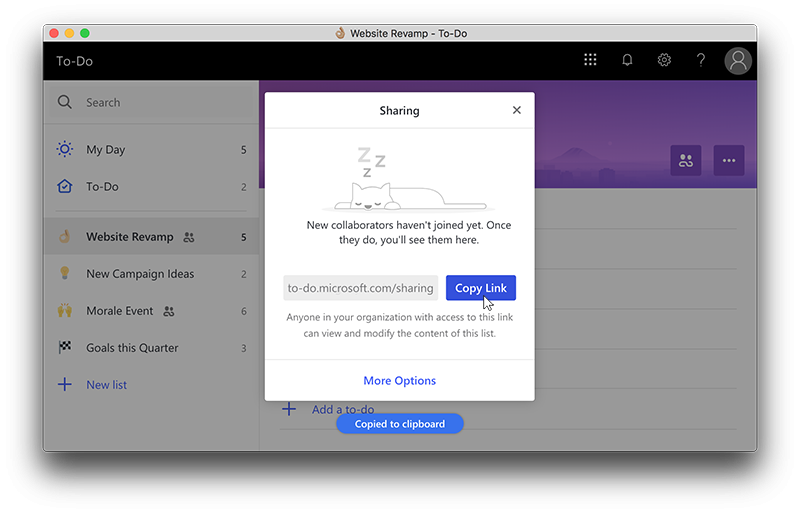Click the To-Do house icon
Screen dimensions: 800x513
[65, 186]
